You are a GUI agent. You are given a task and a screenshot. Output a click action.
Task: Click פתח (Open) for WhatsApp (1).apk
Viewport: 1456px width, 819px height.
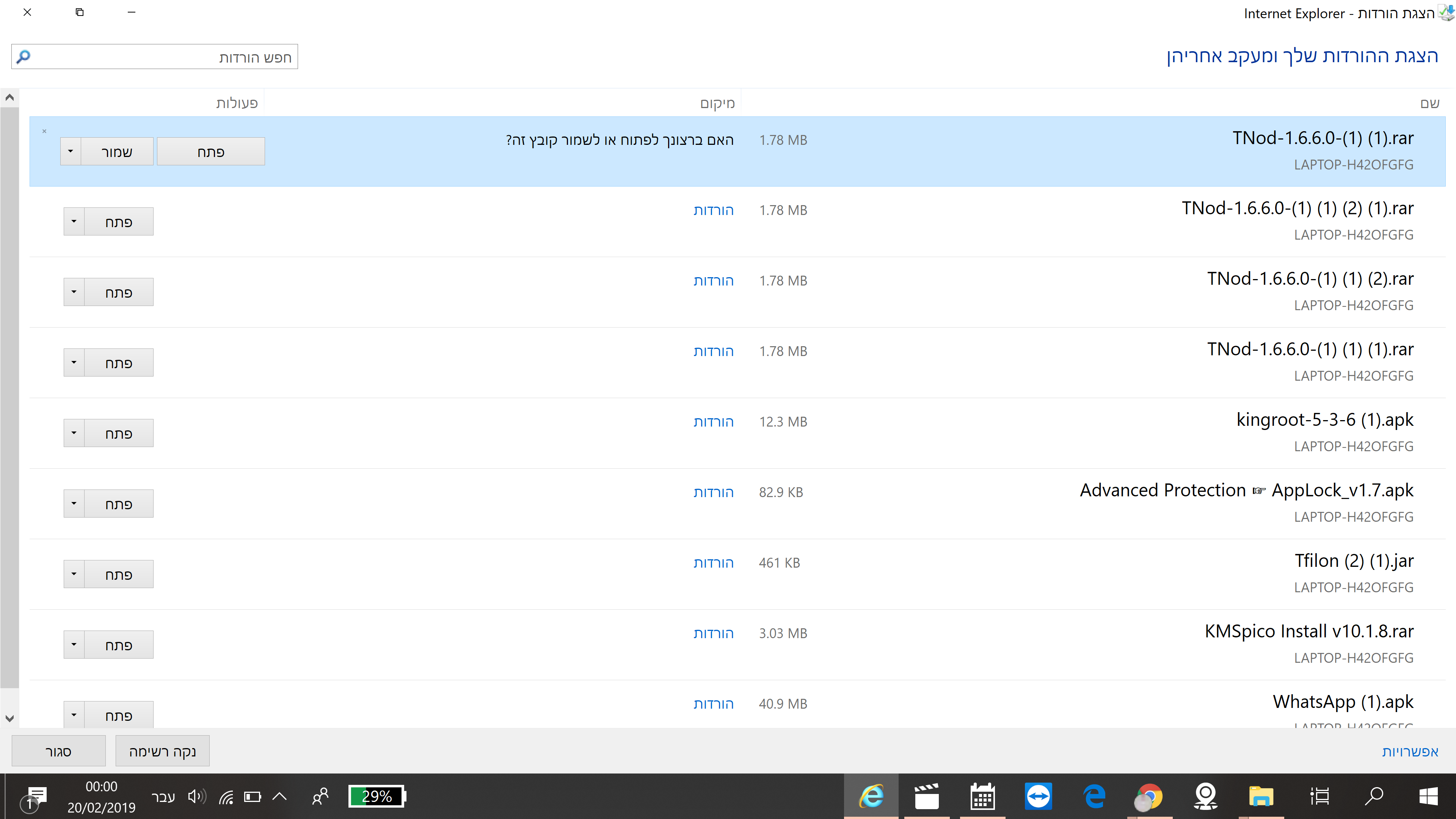click(119, 715)
